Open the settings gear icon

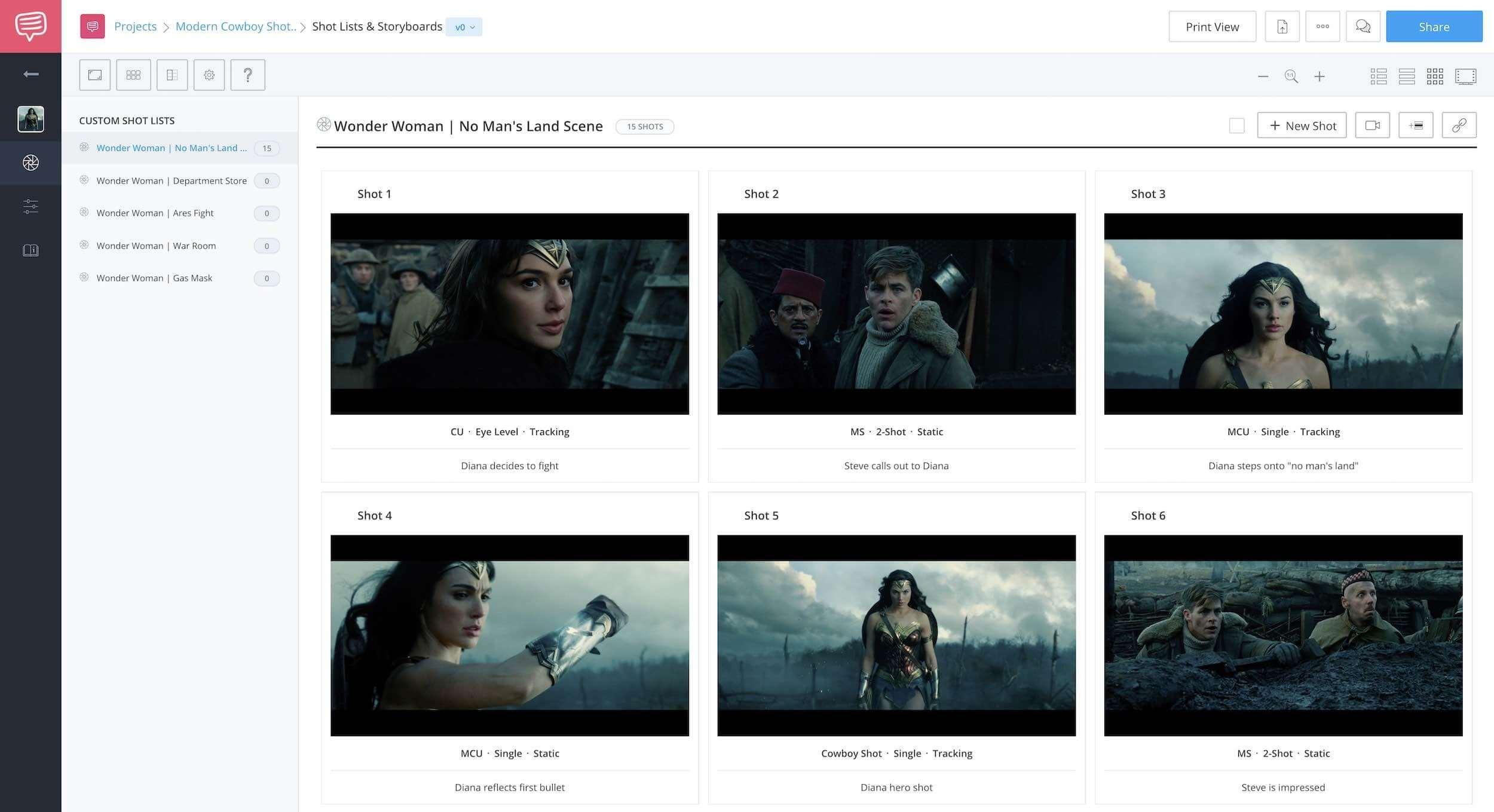209,74
